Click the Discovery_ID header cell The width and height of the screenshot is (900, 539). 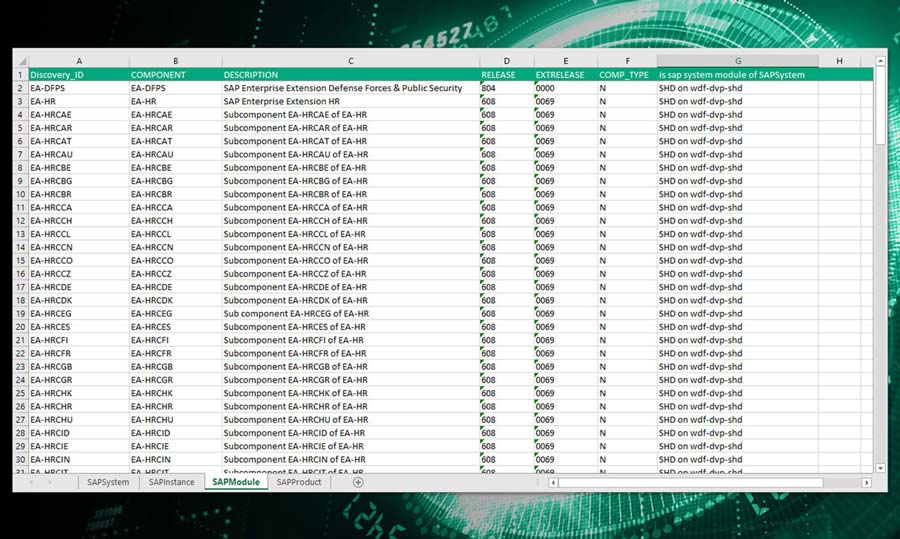[79, 75]
